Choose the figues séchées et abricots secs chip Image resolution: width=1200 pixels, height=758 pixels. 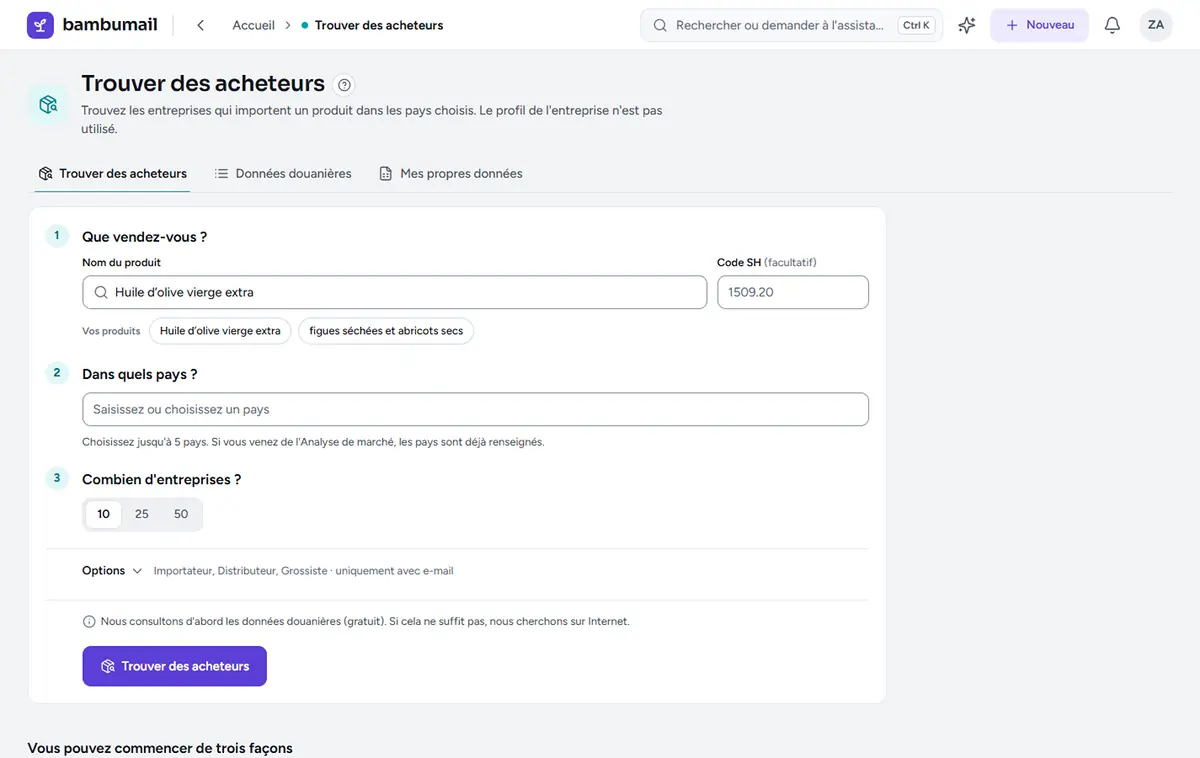click(x=386, y=331)
